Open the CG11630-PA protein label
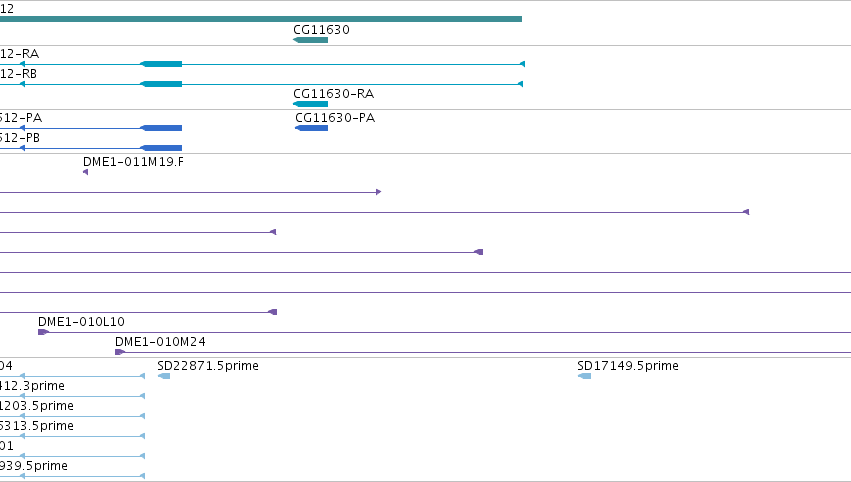This screenshot has height=482, width=851. point(335,117)
